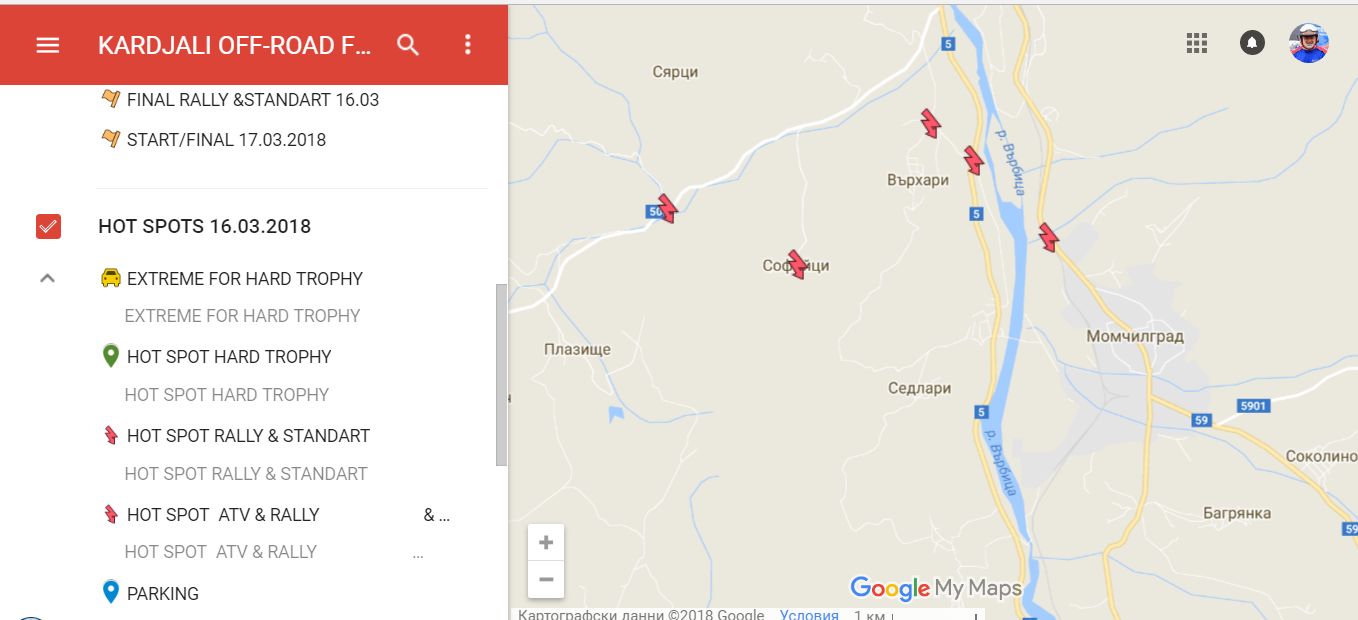Click the START/FINAL 17.03.2018 flag icon
The height and width of the screenshot is (620, 1358).
(x=110, y=139)
